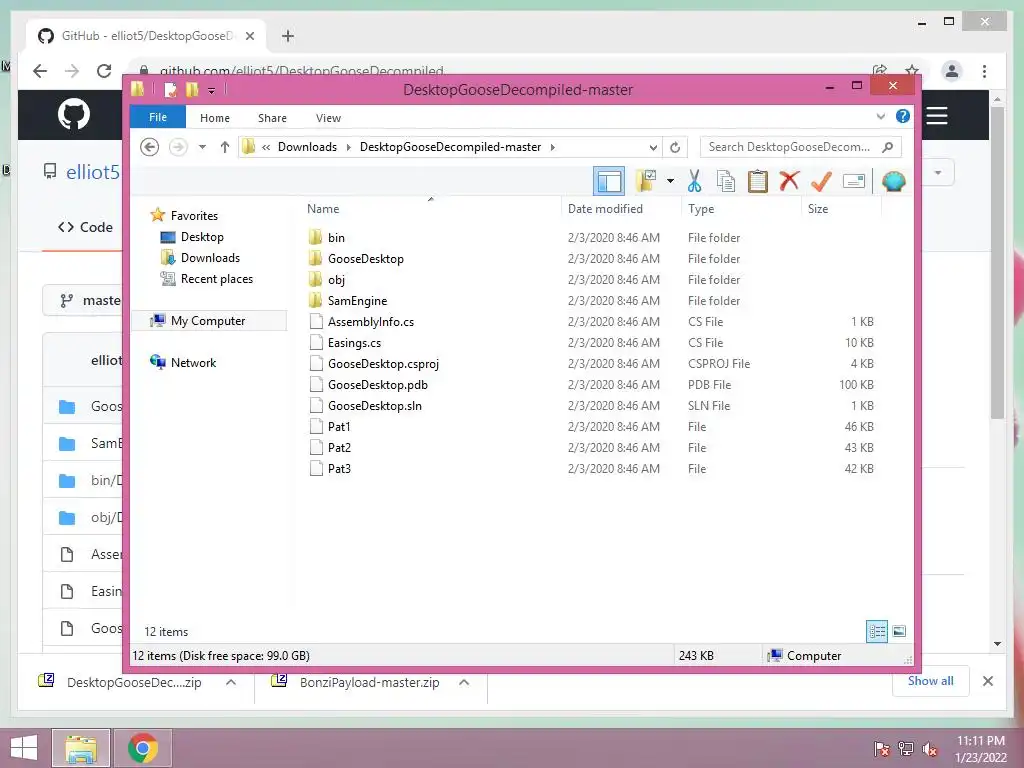The height and width of the screenshot is (768, 1024).
Task: Select Desktop in navigation pane
Action: click(x=202, y=236)
